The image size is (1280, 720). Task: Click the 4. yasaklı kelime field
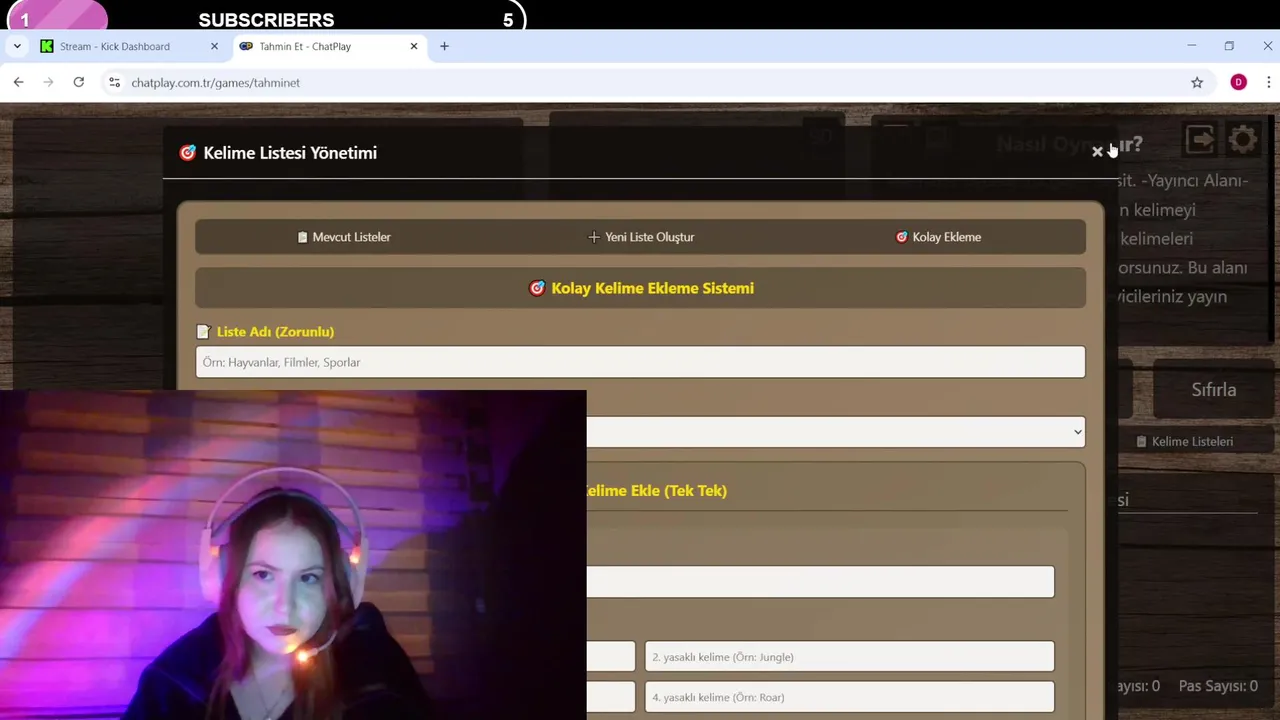click(849, 697)
